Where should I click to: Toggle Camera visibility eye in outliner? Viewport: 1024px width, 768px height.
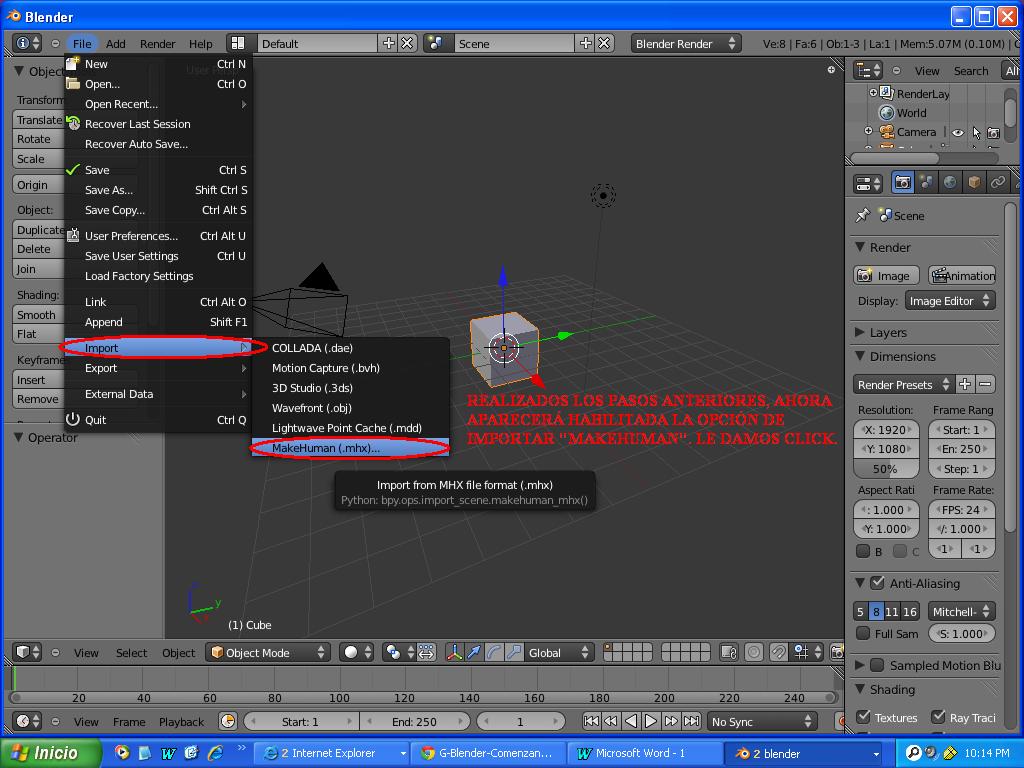pos(957,133)
